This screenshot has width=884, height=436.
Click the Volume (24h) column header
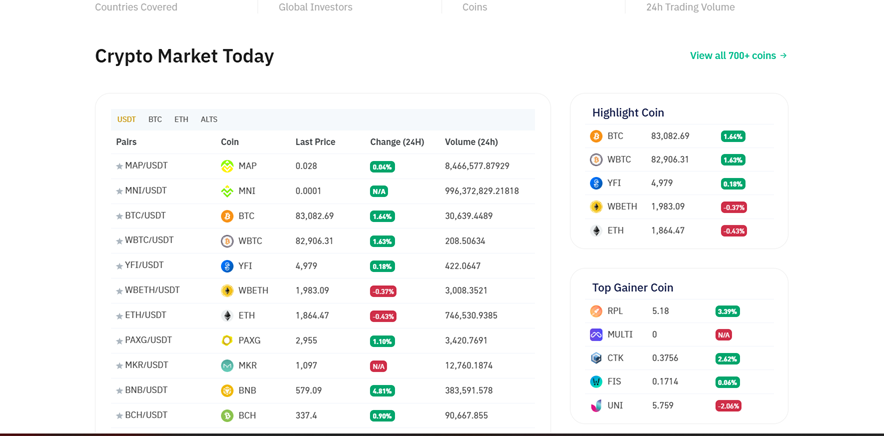tap(471, 142)
